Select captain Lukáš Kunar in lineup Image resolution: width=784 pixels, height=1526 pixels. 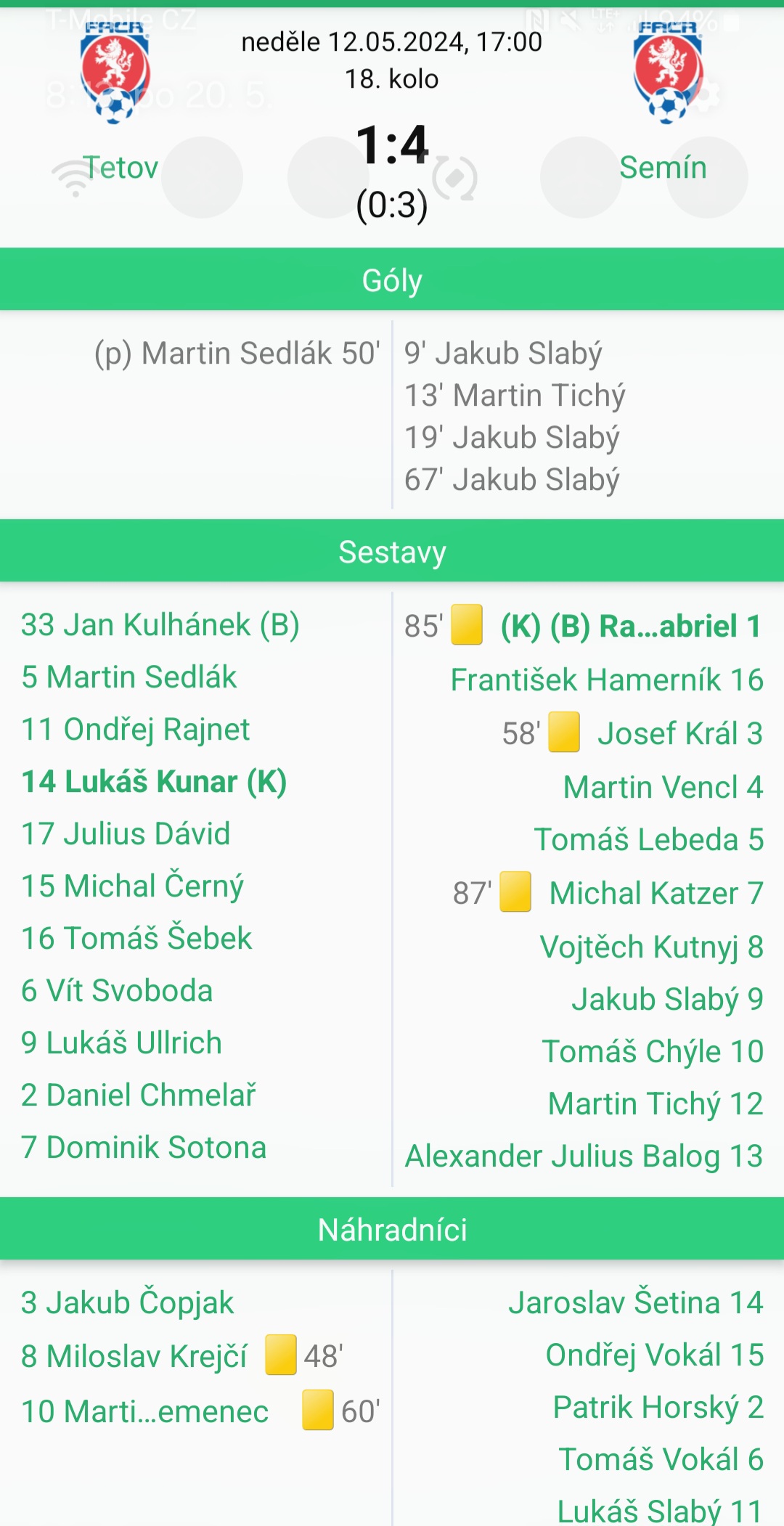point(154,782)
